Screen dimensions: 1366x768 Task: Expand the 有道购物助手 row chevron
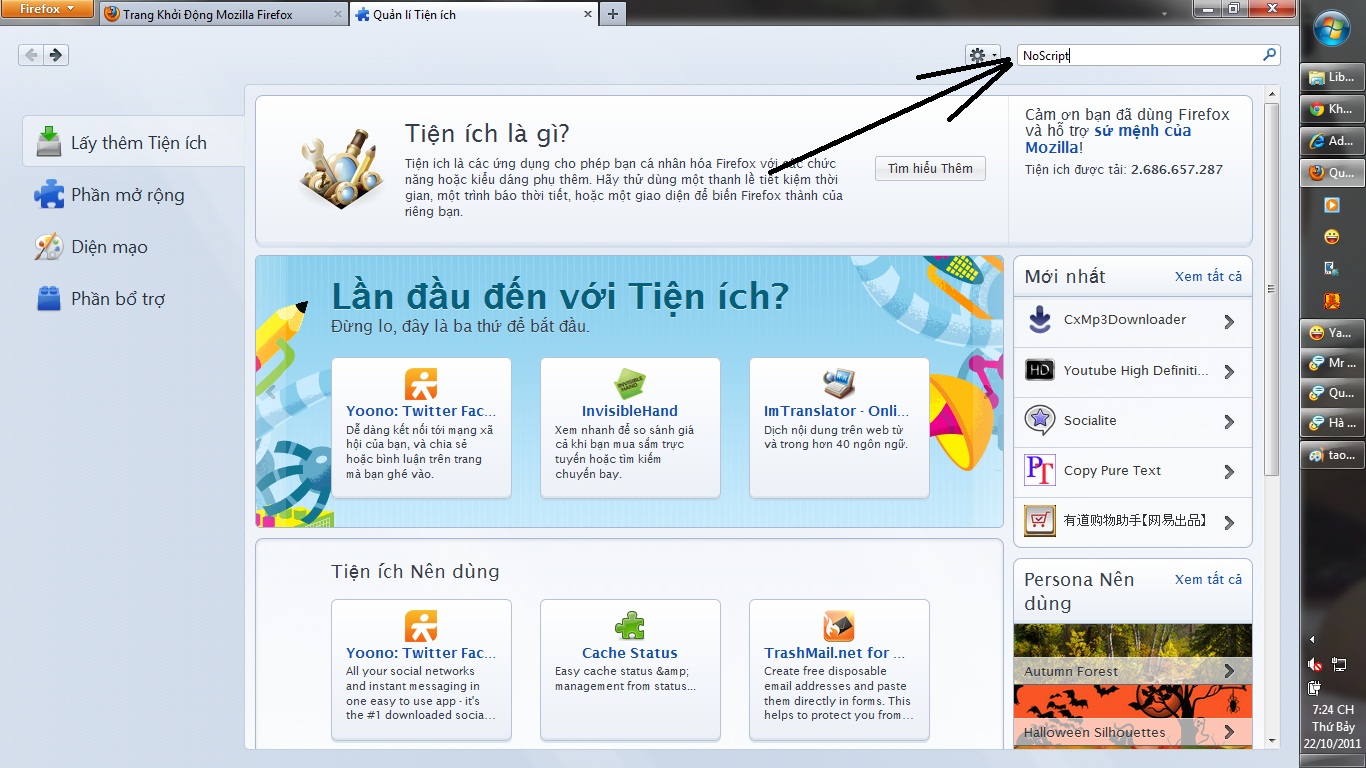(1229, 522)
